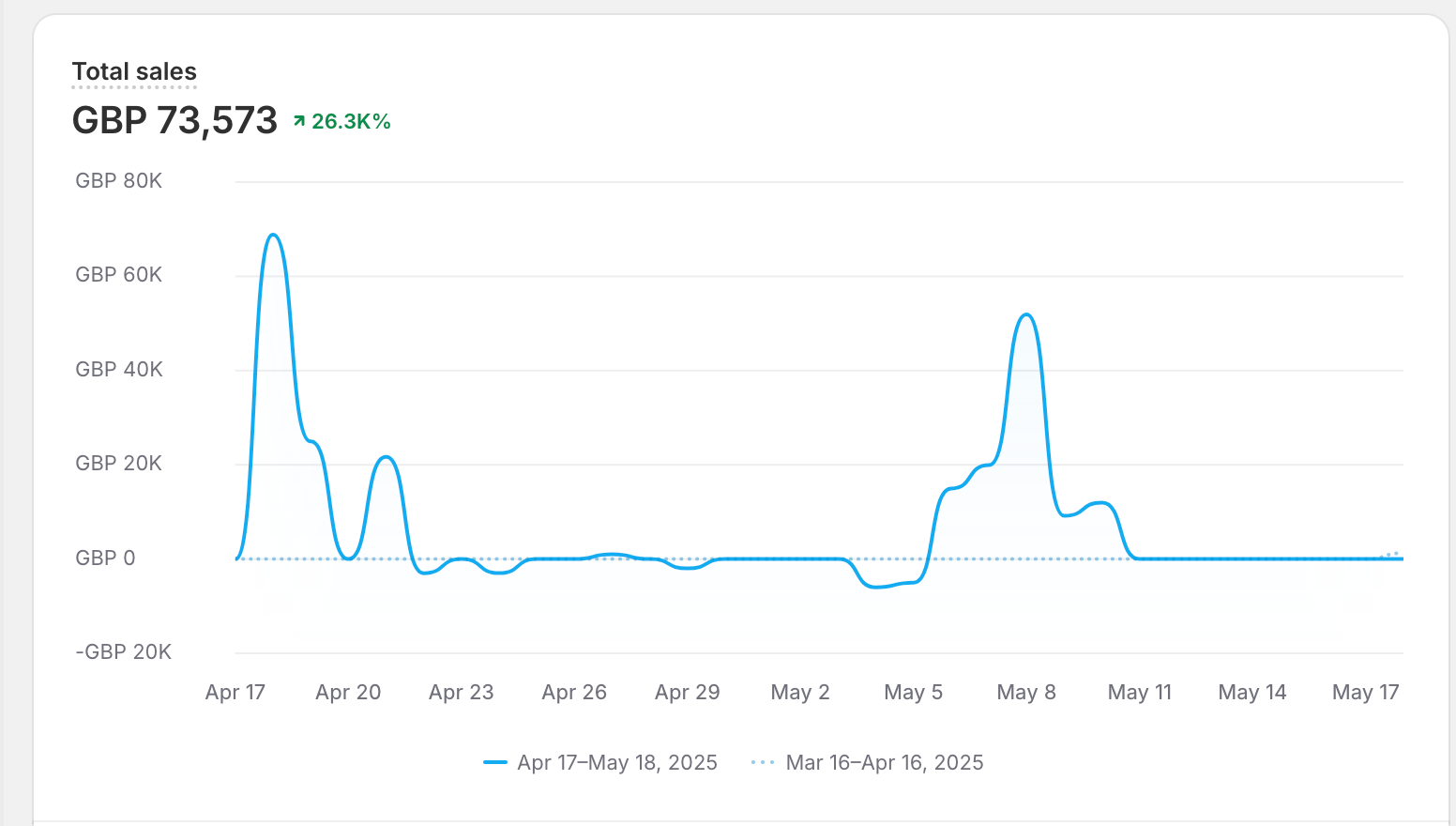
Task: Click the smaller peak near Apr 21
Action: click(x=387, y=457)
